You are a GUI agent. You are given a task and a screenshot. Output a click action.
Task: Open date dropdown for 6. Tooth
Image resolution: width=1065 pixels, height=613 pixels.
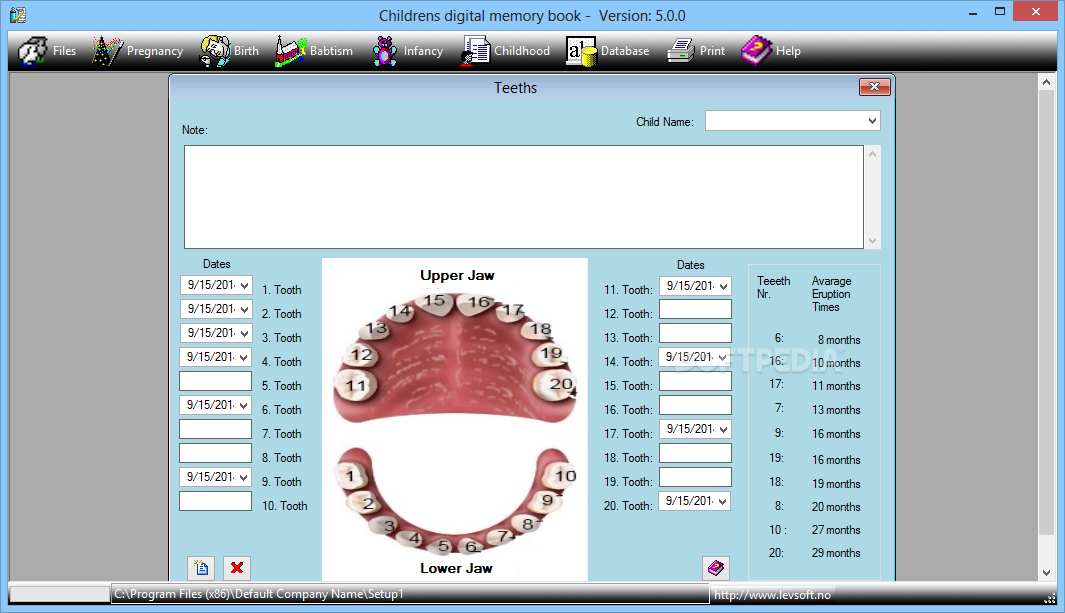(244, 405)
